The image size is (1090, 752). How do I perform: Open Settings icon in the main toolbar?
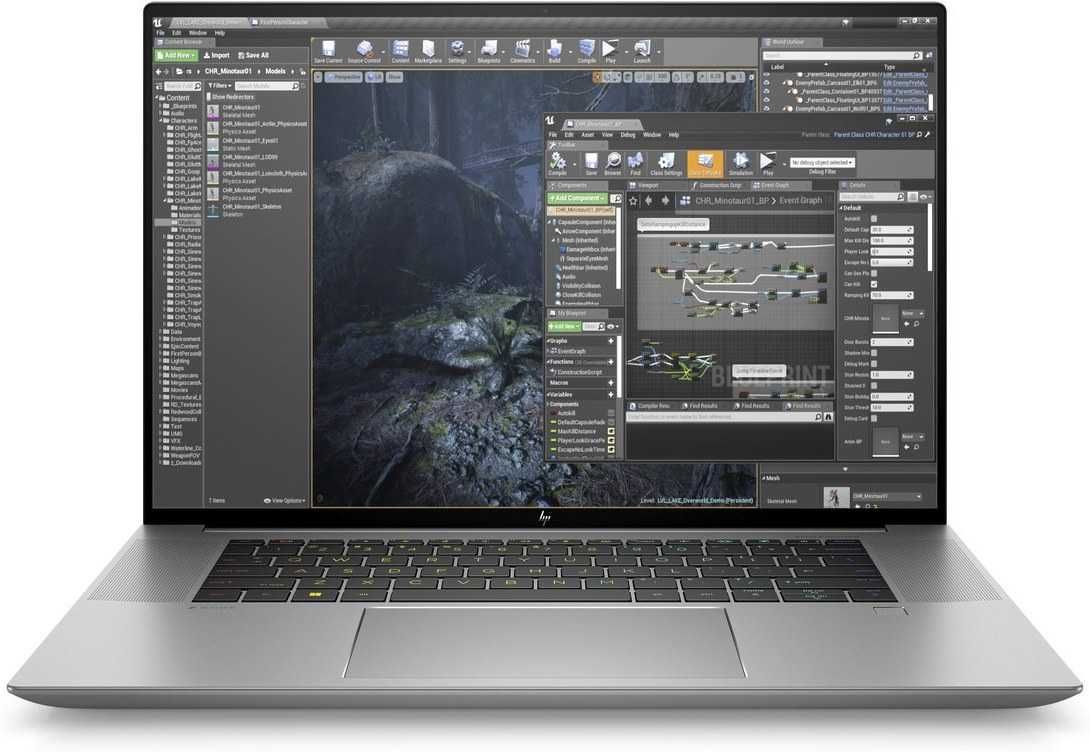(457, 51)
